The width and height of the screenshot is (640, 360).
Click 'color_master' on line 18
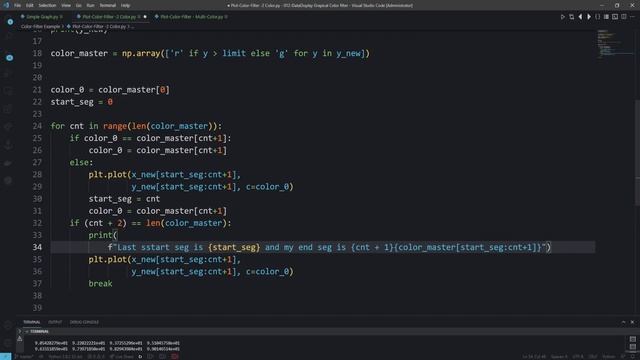tap(79, 53)
